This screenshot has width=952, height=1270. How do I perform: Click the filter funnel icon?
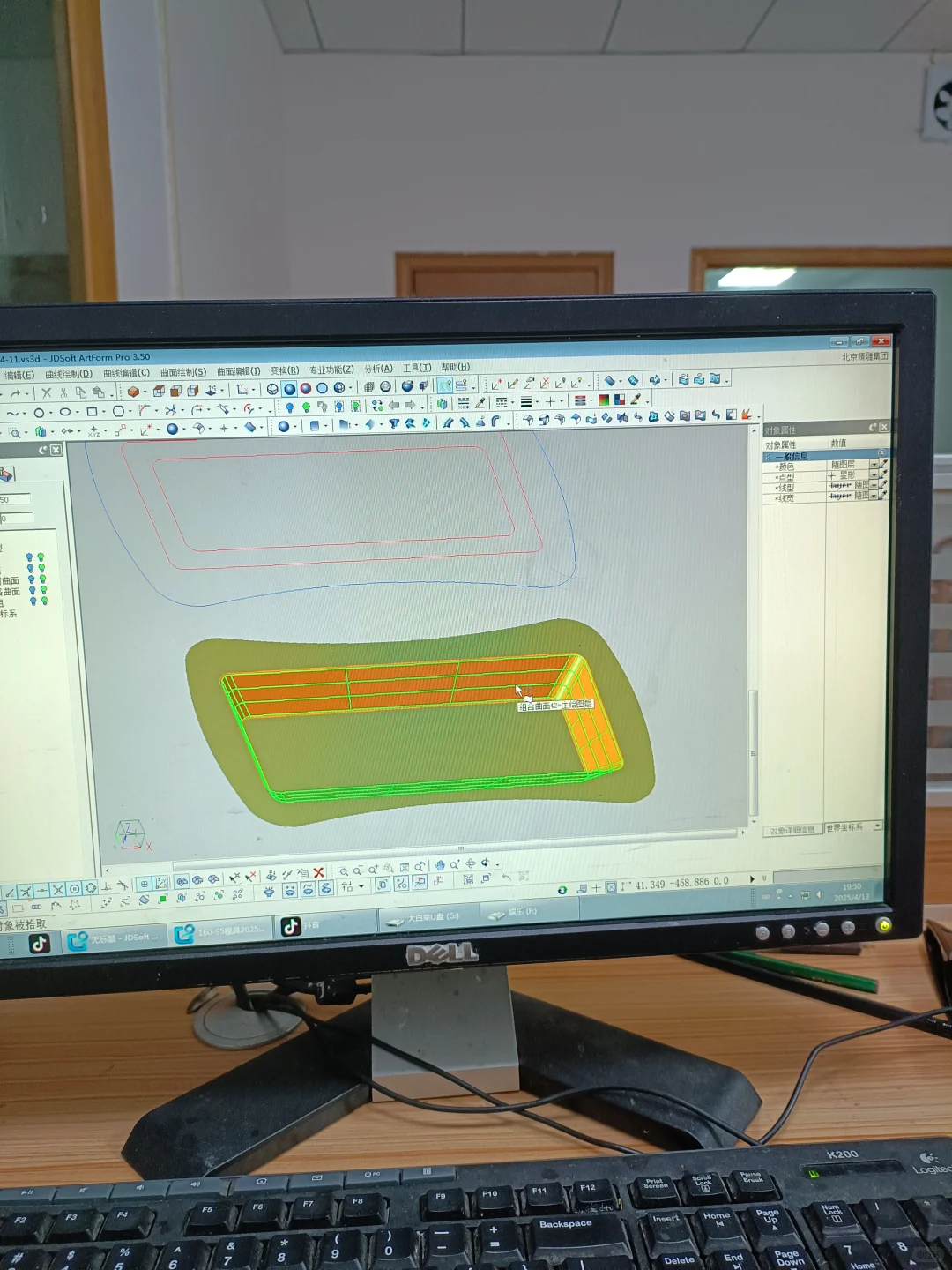393,423
